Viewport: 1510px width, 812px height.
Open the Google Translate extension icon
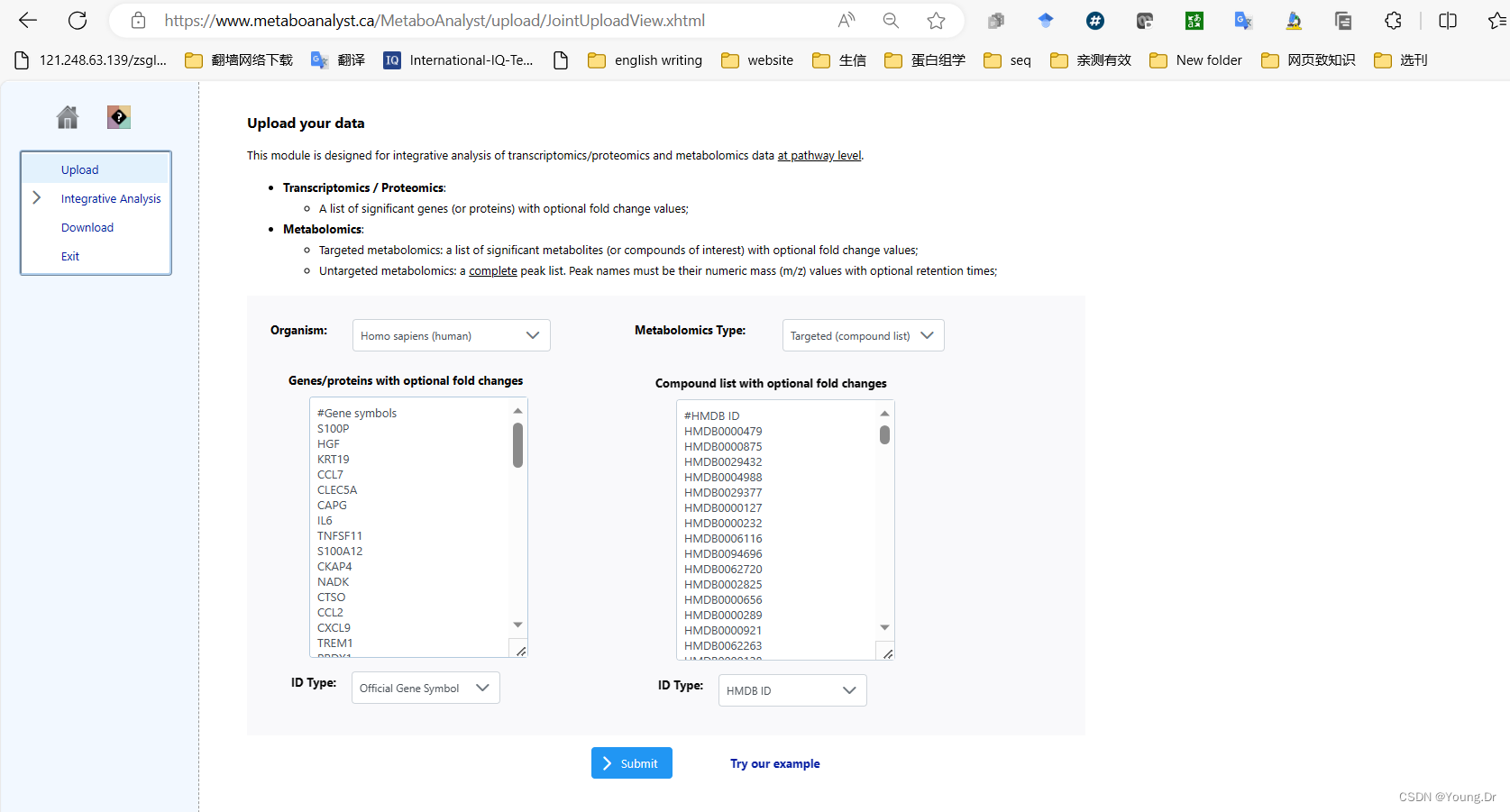tap(1243, 19)
